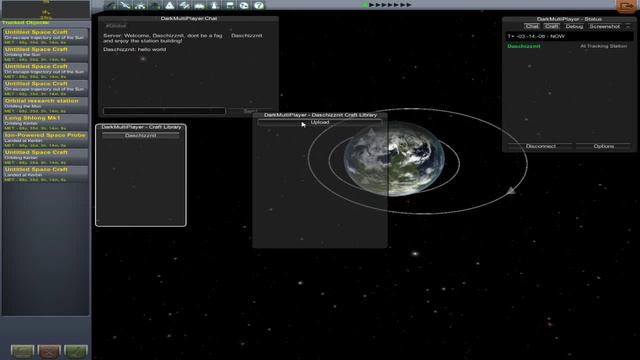The image size is (640, 360).
Task: Select the #Global chat channel
Action: click(x=116, y=26)
